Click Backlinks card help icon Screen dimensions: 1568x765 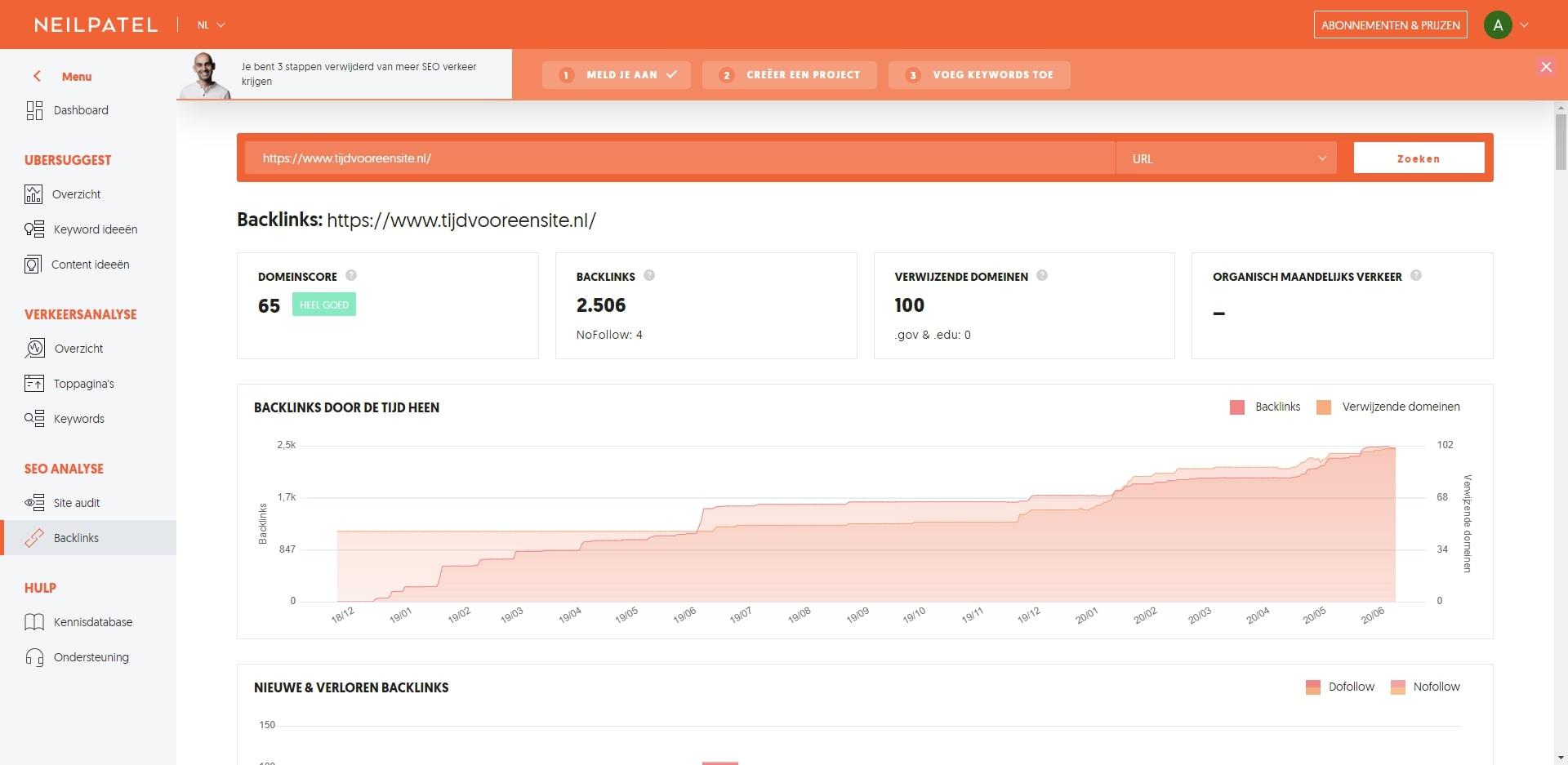tap(649, 275)
